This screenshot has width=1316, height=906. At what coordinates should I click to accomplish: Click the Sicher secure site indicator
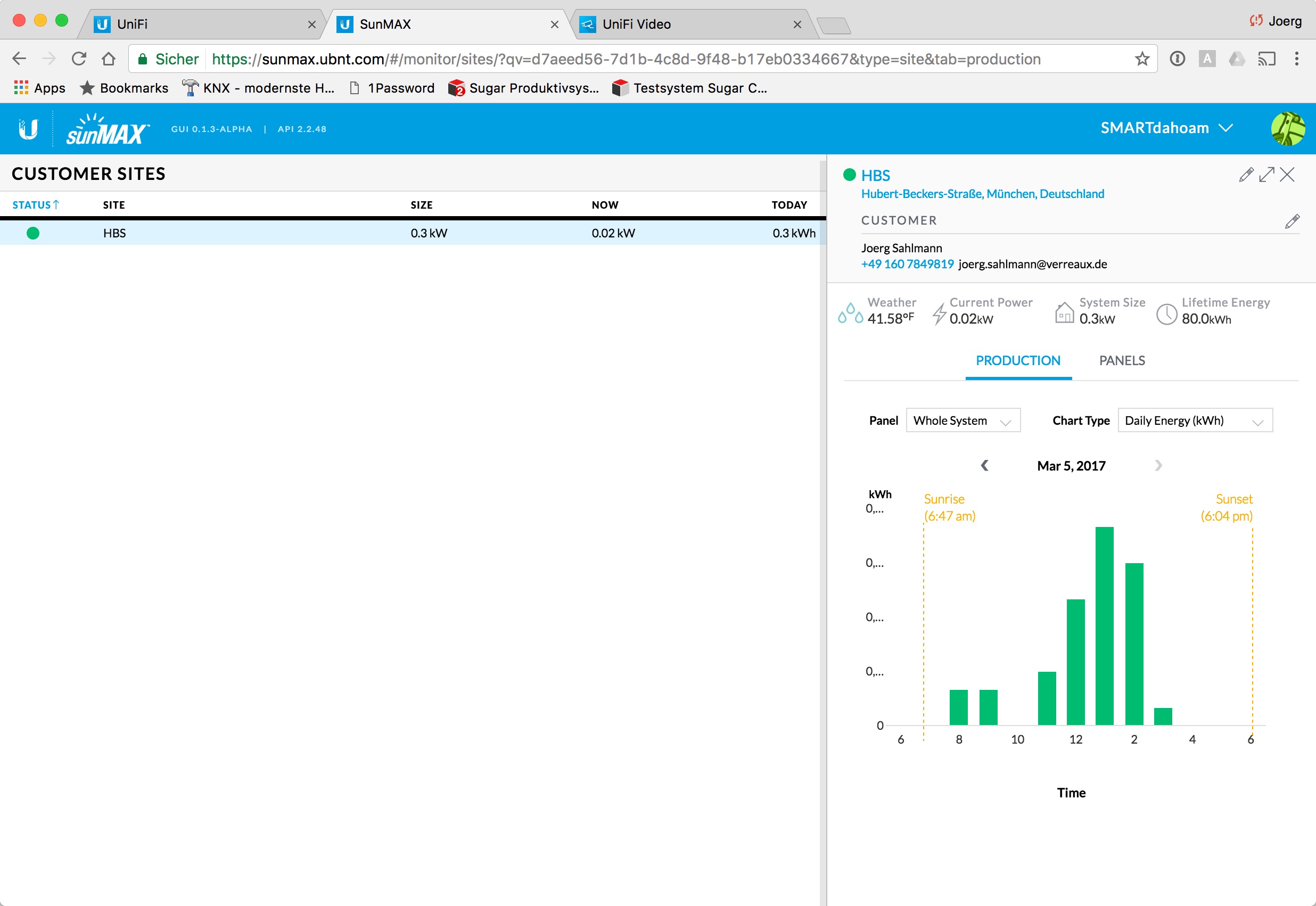168,59
